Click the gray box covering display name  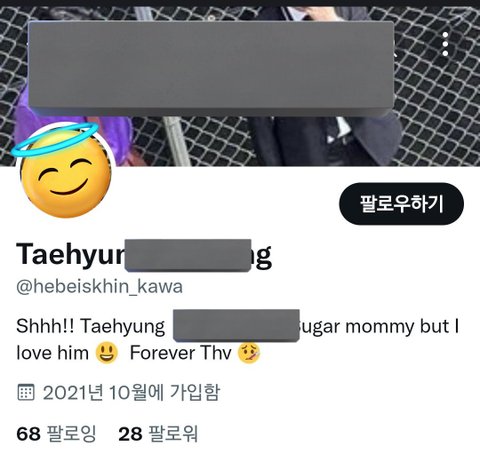pos(188,255)
